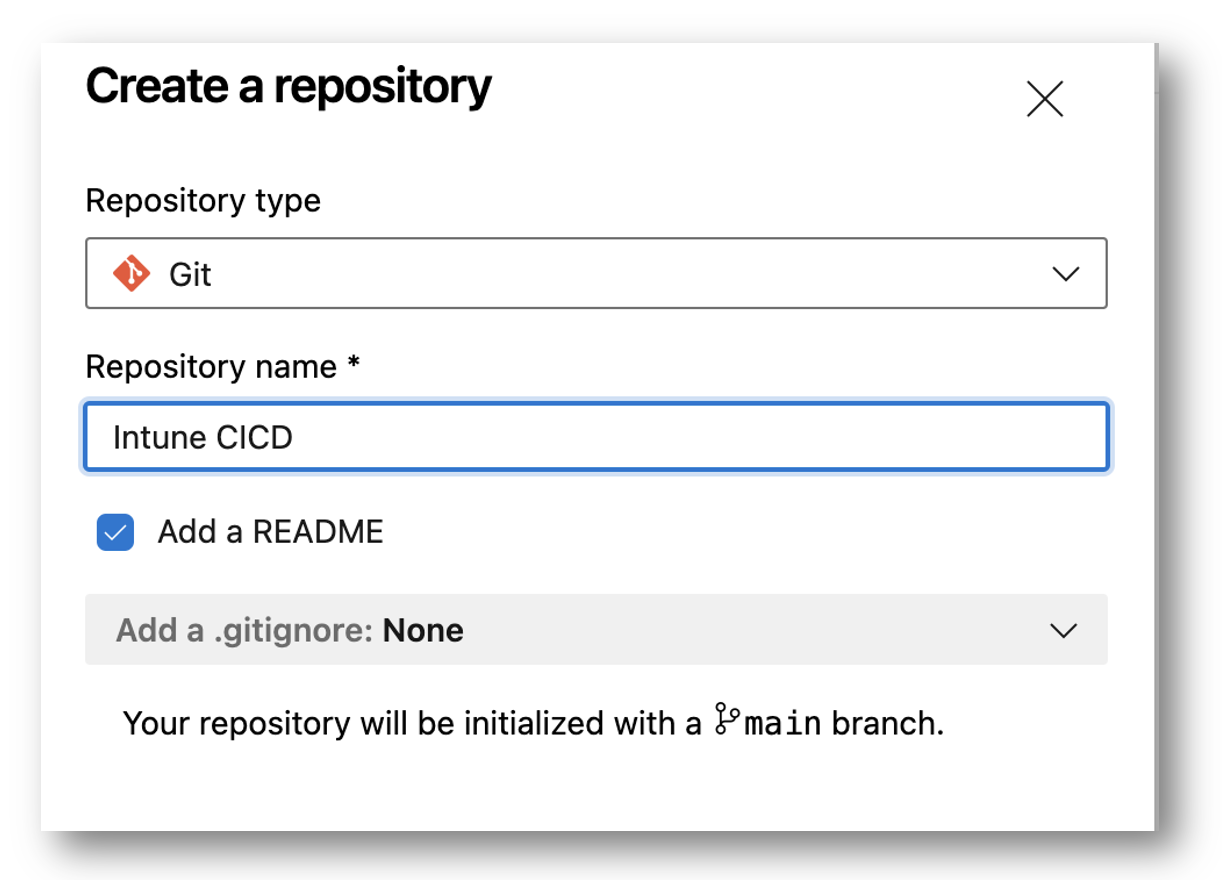This screenshot has height=880, width=1222.
Task: Click the required asterisk after Repository name
Action: pyautogui.click(x=353, y=363)
